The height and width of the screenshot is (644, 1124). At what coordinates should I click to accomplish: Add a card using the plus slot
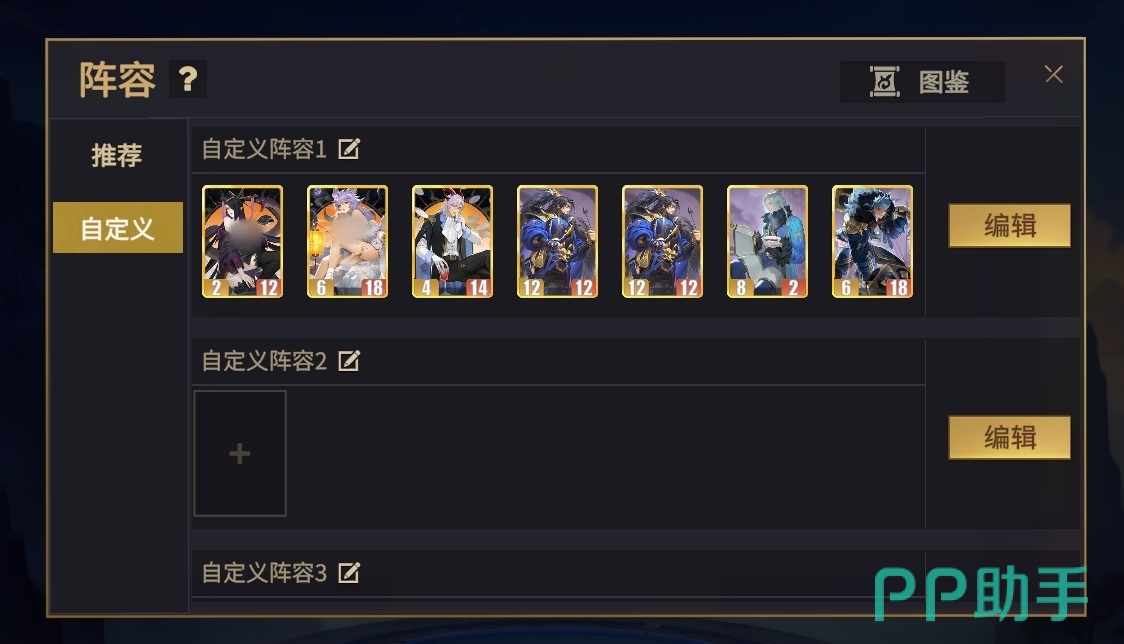(x=240, y=453)
